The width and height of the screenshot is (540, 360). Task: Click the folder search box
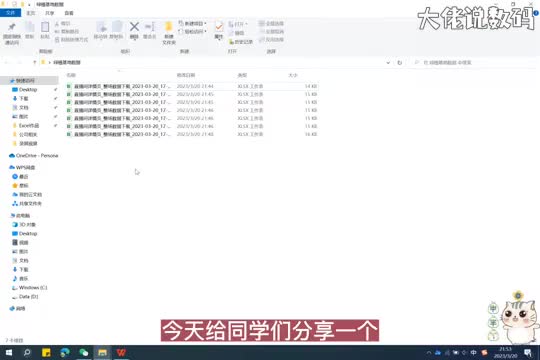(x=475, y=62)
